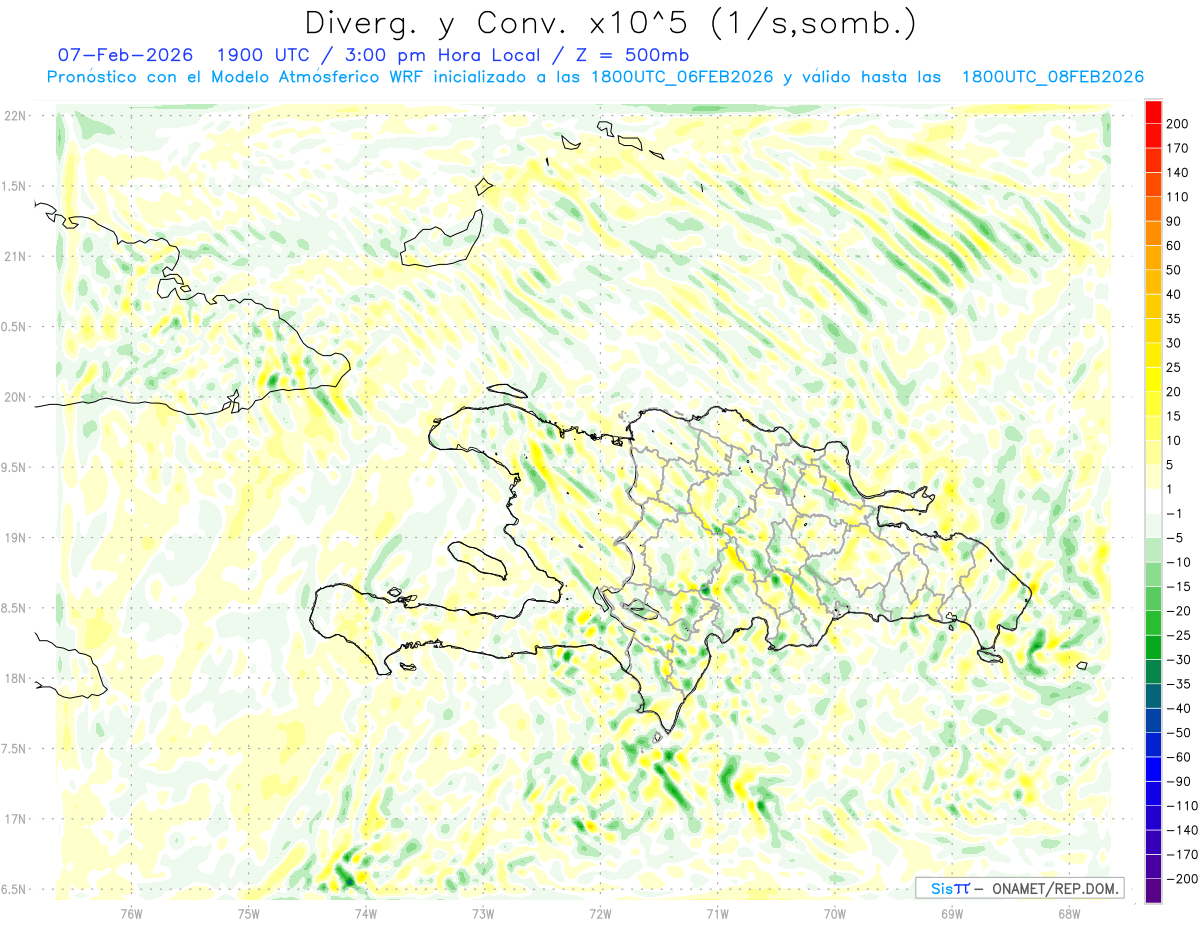Click the '69W' longitude label
Image resolution: width=1200 pixels, height=927 pixels.
click(952, 913)
